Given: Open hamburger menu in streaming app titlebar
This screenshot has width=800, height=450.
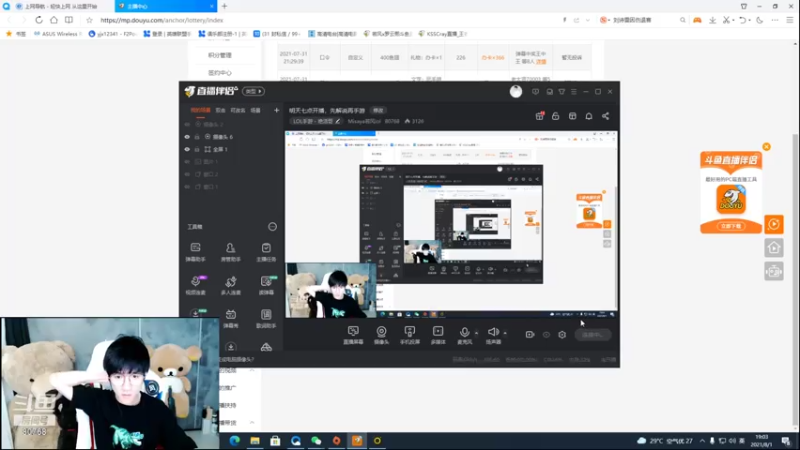Looking at the screenshot, I should pos(574,92).
